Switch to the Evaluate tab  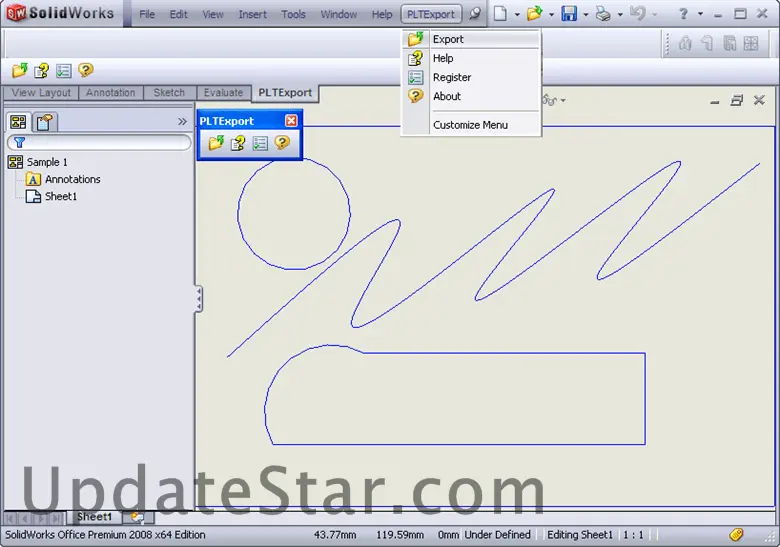pyautogui.click(x=223, y=93)
